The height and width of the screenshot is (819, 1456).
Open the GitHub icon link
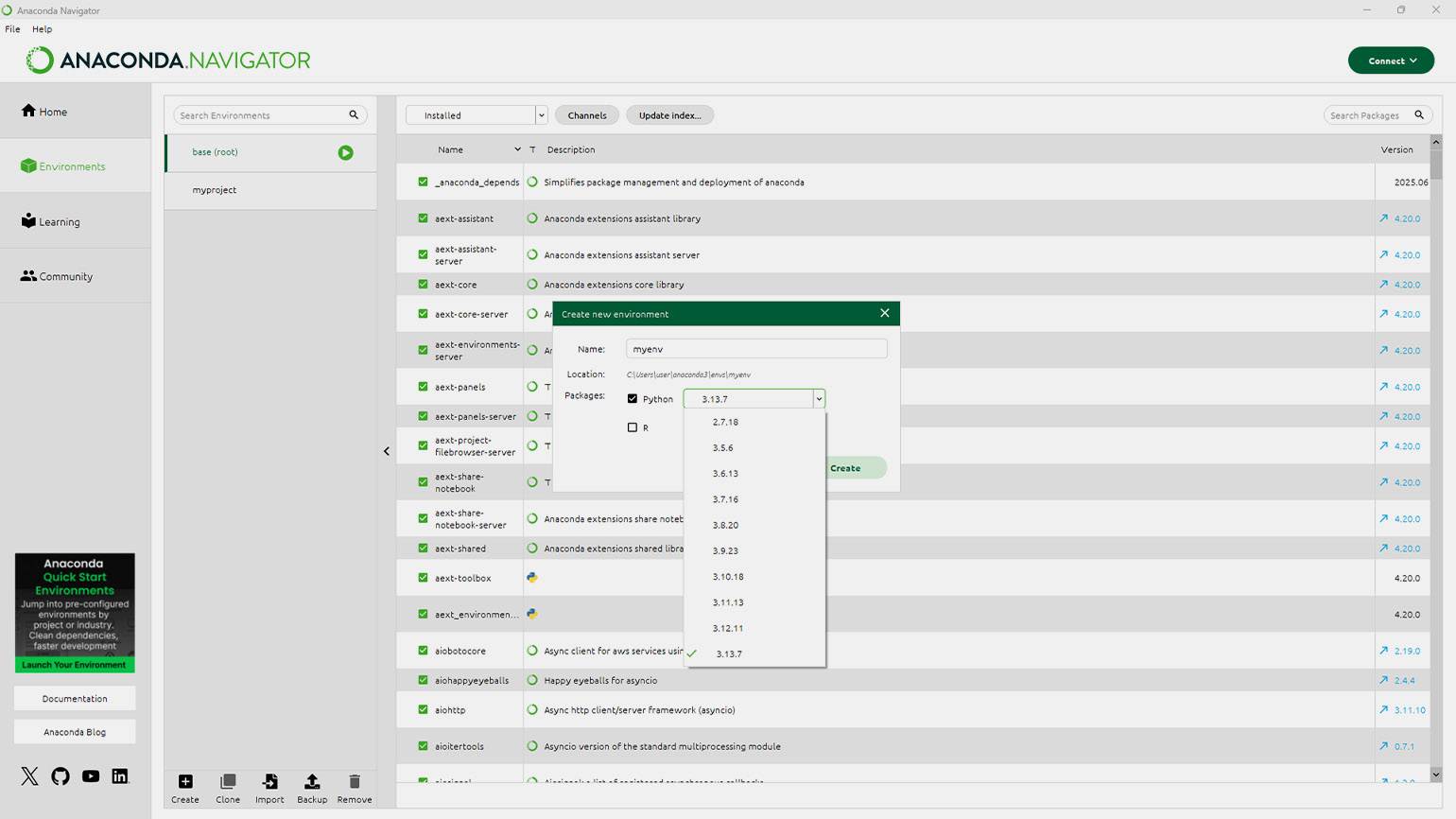pyautogui.click(x=61, y=776)
